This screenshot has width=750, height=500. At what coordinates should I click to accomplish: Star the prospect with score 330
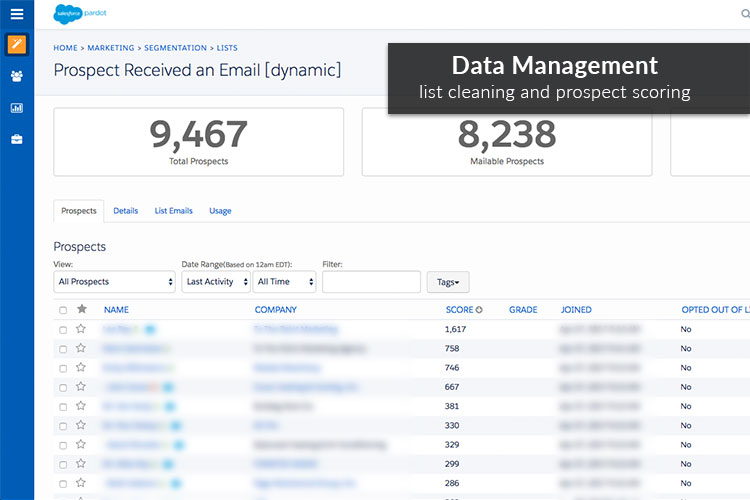pos(81,425)
